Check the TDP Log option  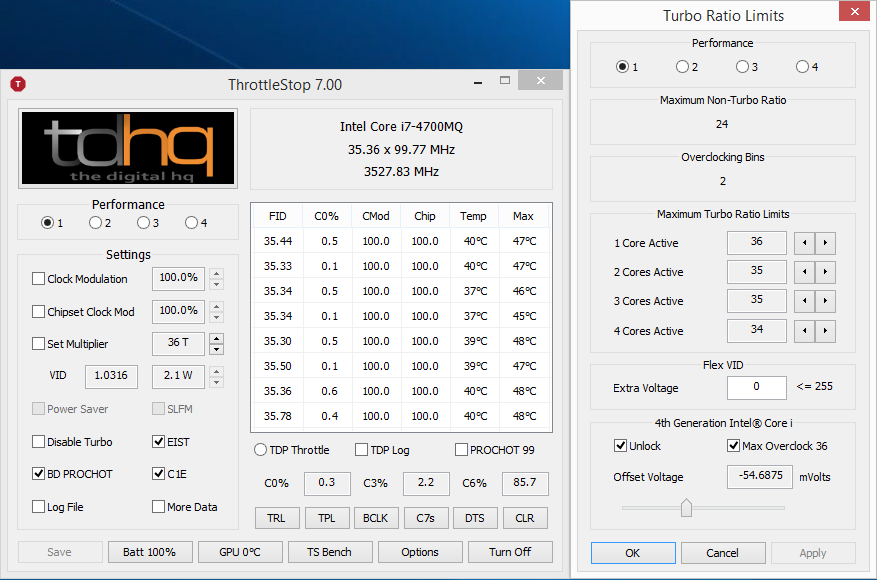(x=361, y=450)
